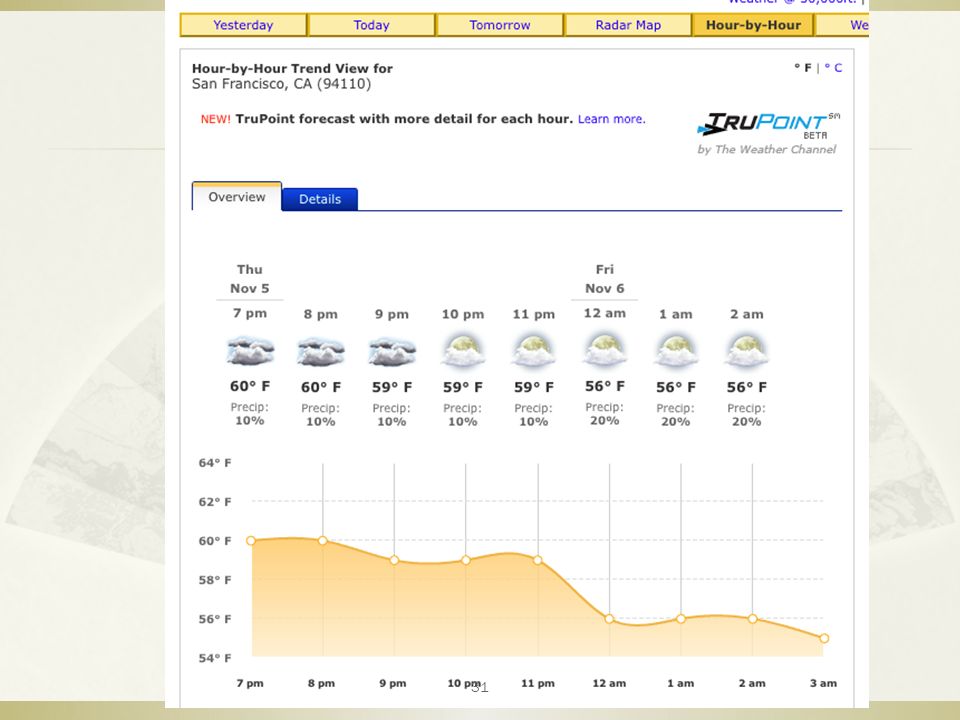
Task: Click the 11 pm partly cloudy night icon
Action: [x=534, y=351]
